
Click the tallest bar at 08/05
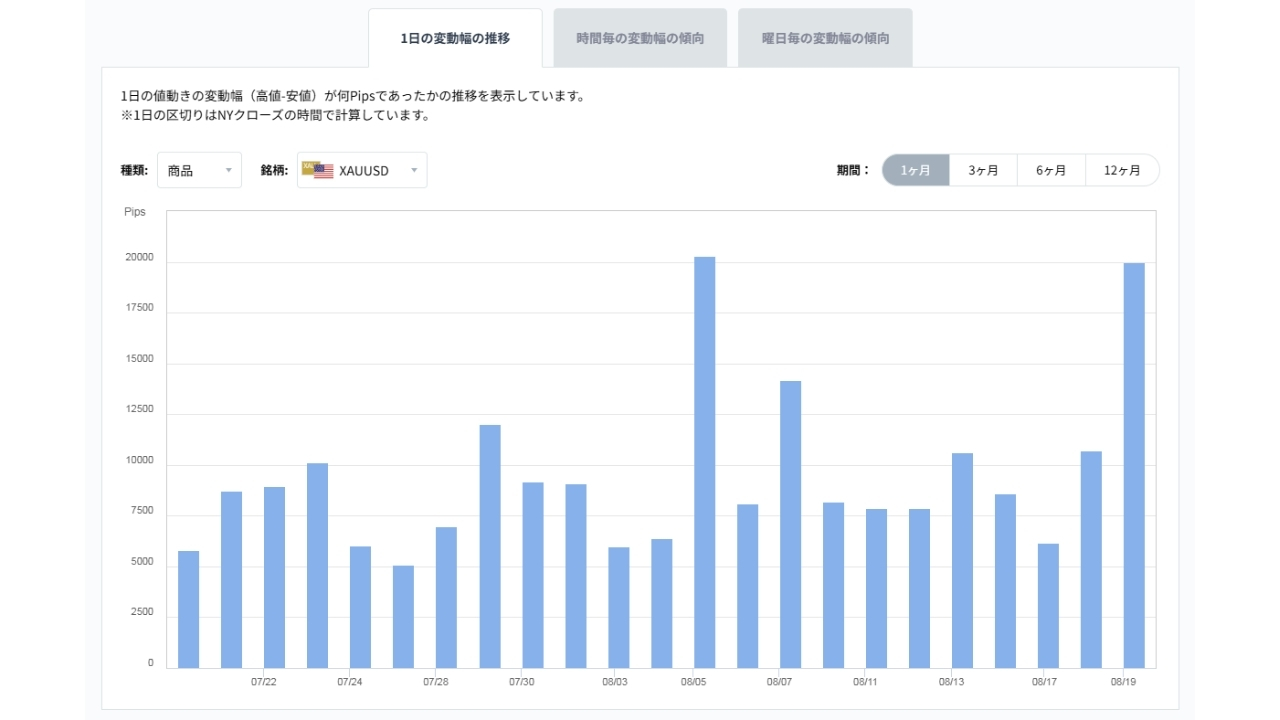[x=705, y=462]
